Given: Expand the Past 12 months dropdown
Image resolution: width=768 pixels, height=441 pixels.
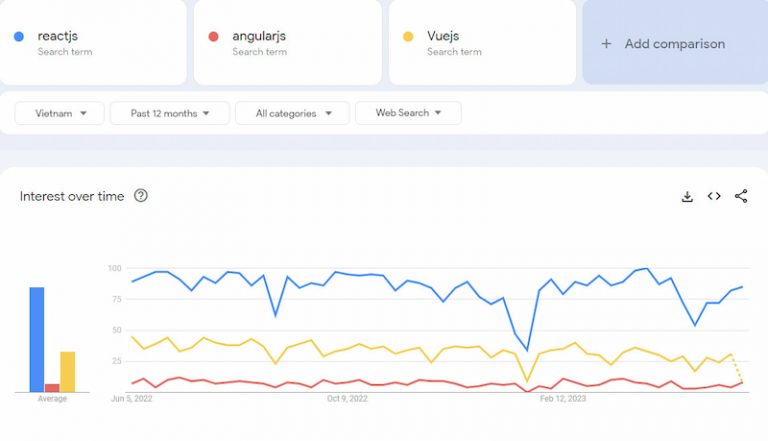Looking at the screenshot, I should pyautogui.click(x=170, y=113).
